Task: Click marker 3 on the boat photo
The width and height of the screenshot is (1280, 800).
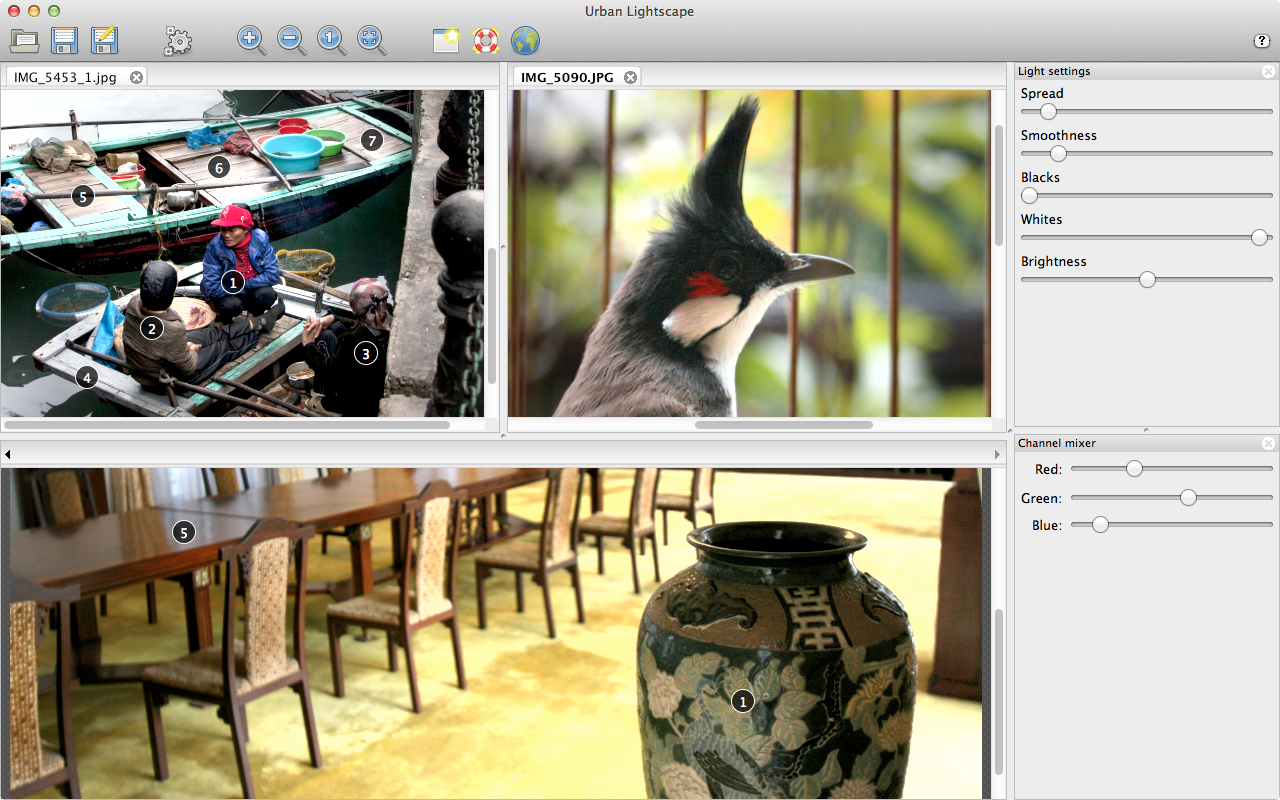Action: coord(365,353)
